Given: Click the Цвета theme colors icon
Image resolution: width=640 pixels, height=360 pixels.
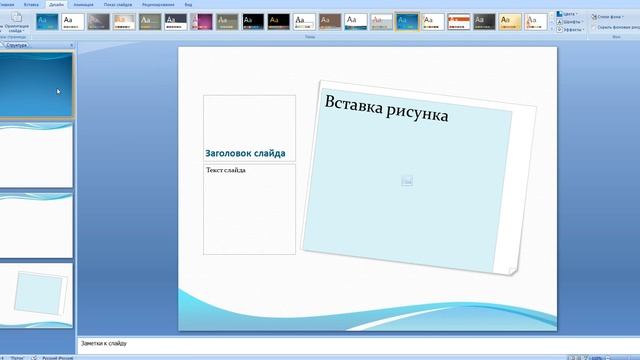Looking at the screenshot, I should [x=559, y=14].
